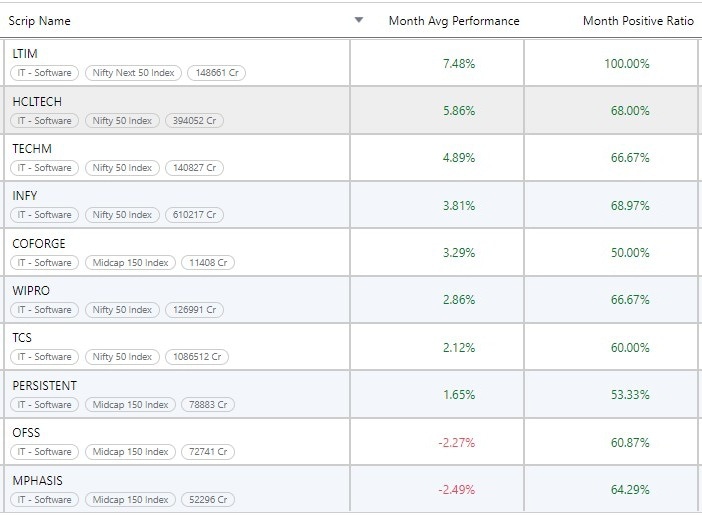The width and height of the screenshot is (702, 515).
Task: Sort by Month Avg Performance column header
Action: 454,21
